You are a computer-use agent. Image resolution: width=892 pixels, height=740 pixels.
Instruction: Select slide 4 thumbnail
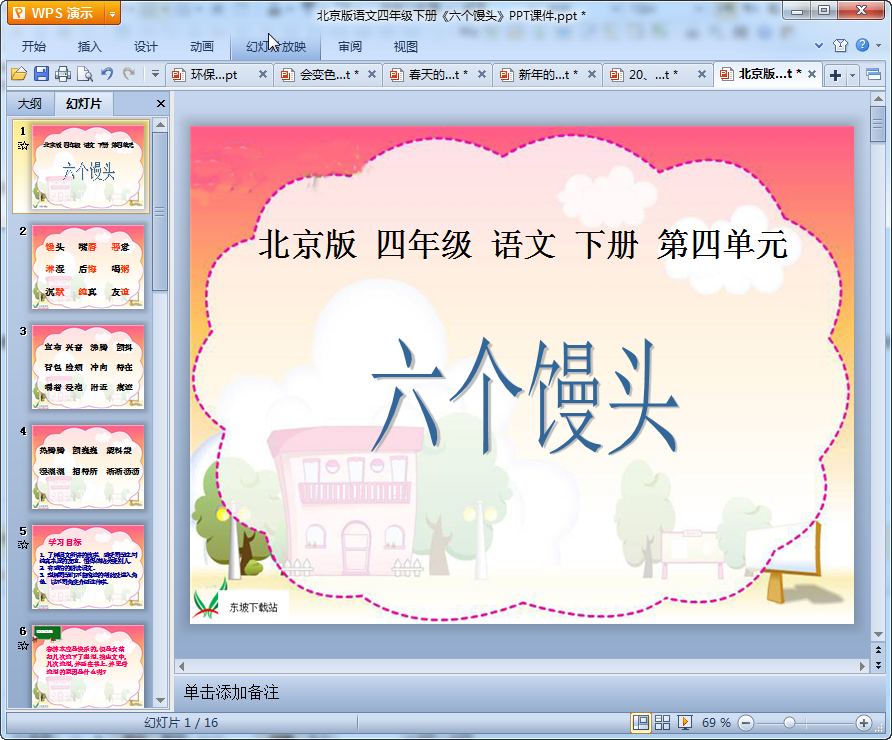(88, 467)
